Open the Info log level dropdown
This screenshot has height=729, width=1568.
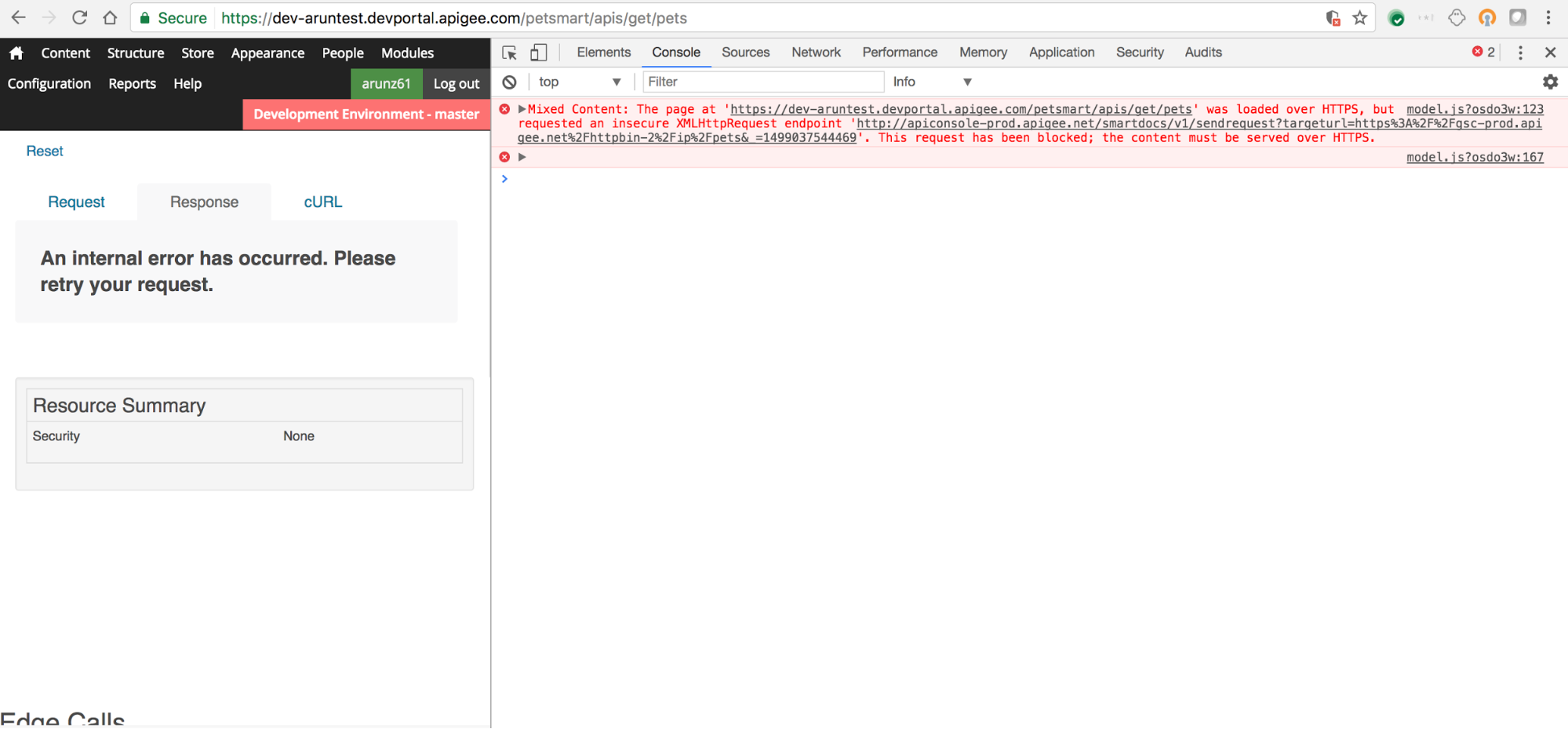pos(932,82)
